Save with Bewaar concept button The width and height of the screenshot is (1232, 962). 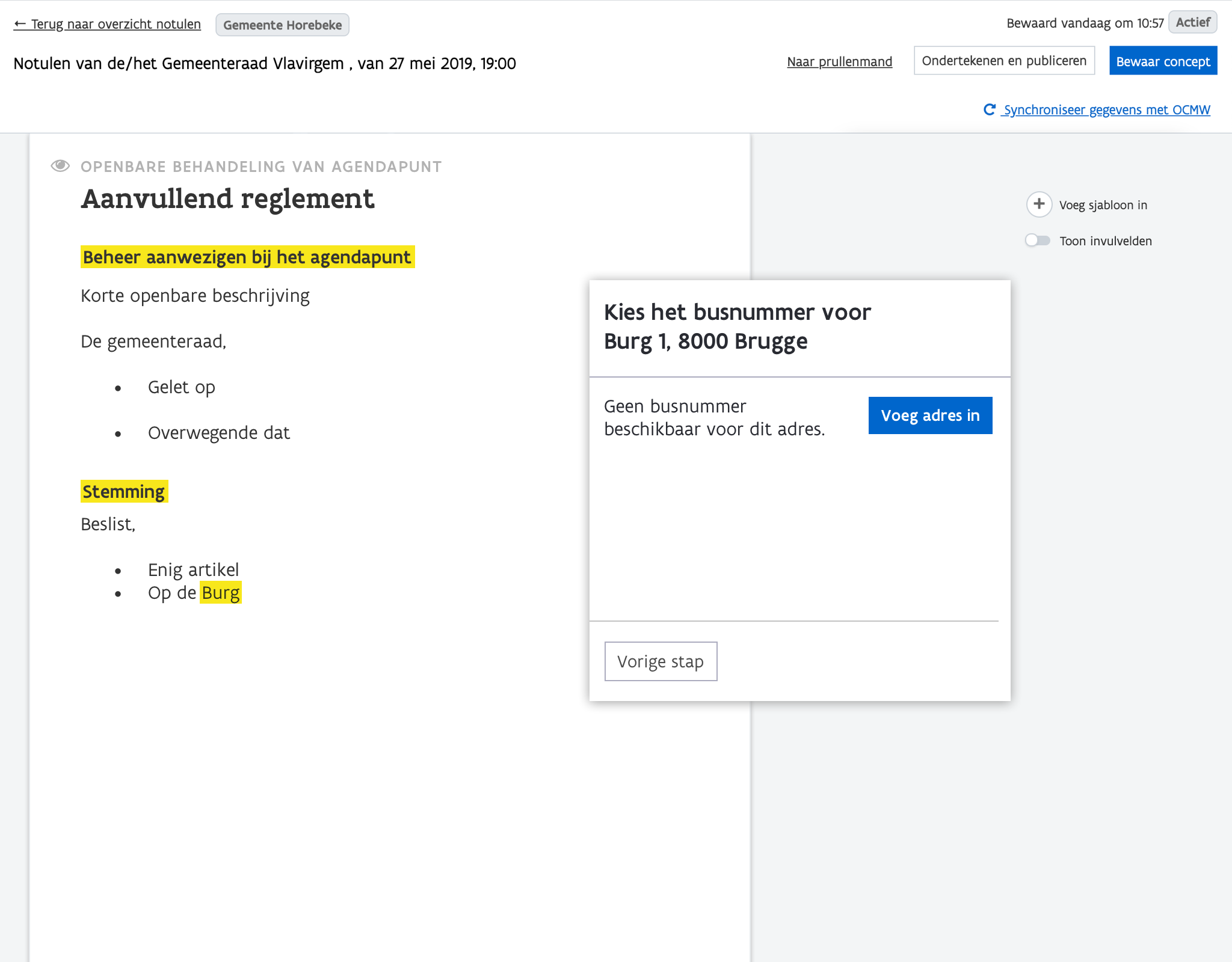tap(1163, 61)
